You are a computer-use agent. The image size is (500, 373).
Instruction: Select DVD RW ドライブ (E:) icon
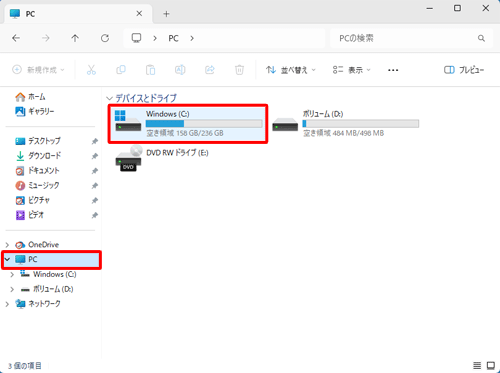pos(129,159)
